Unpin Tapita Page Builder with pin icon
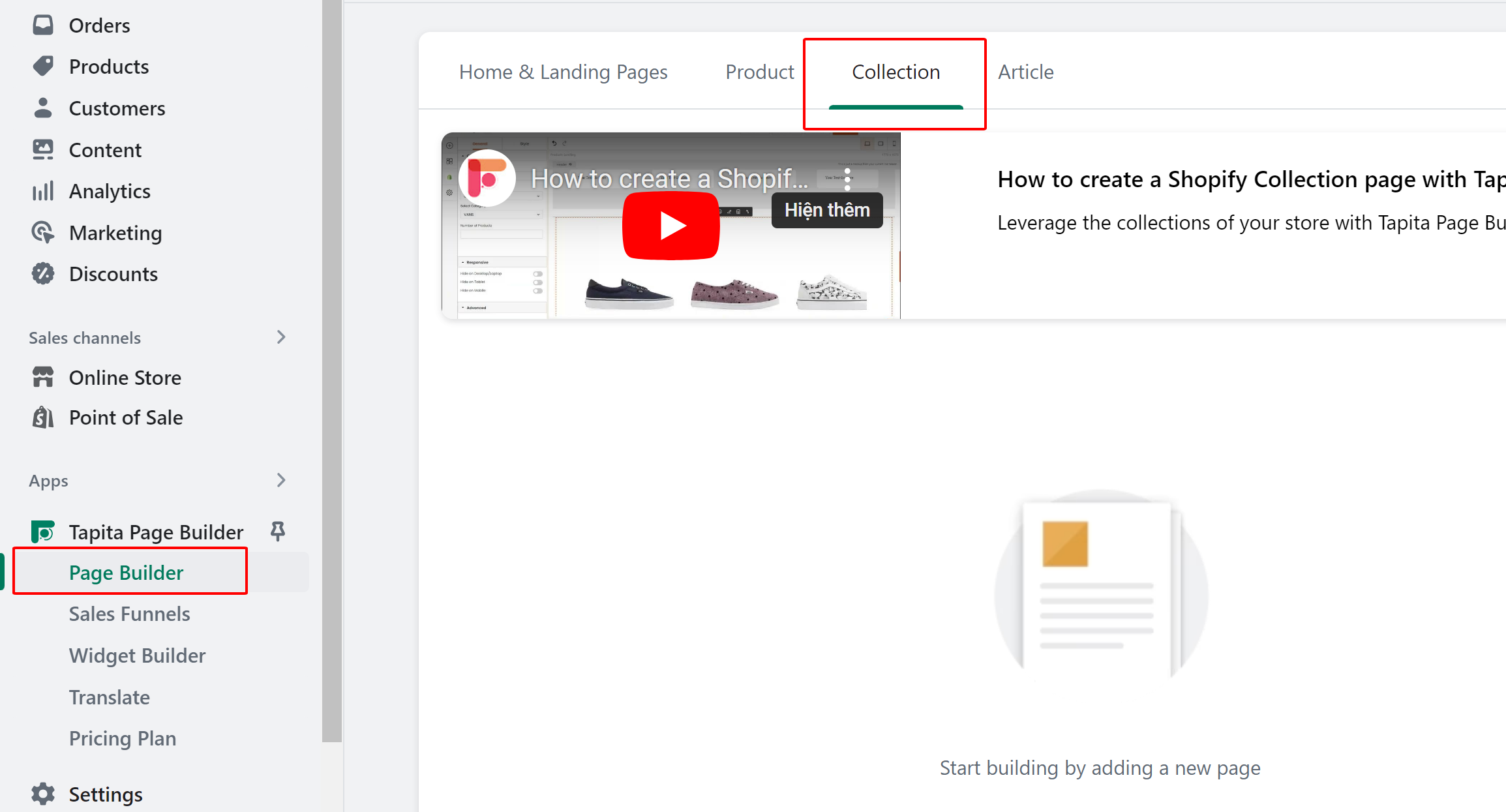The height and width of the screenshot is (812, 1506). tap(278, 532)
